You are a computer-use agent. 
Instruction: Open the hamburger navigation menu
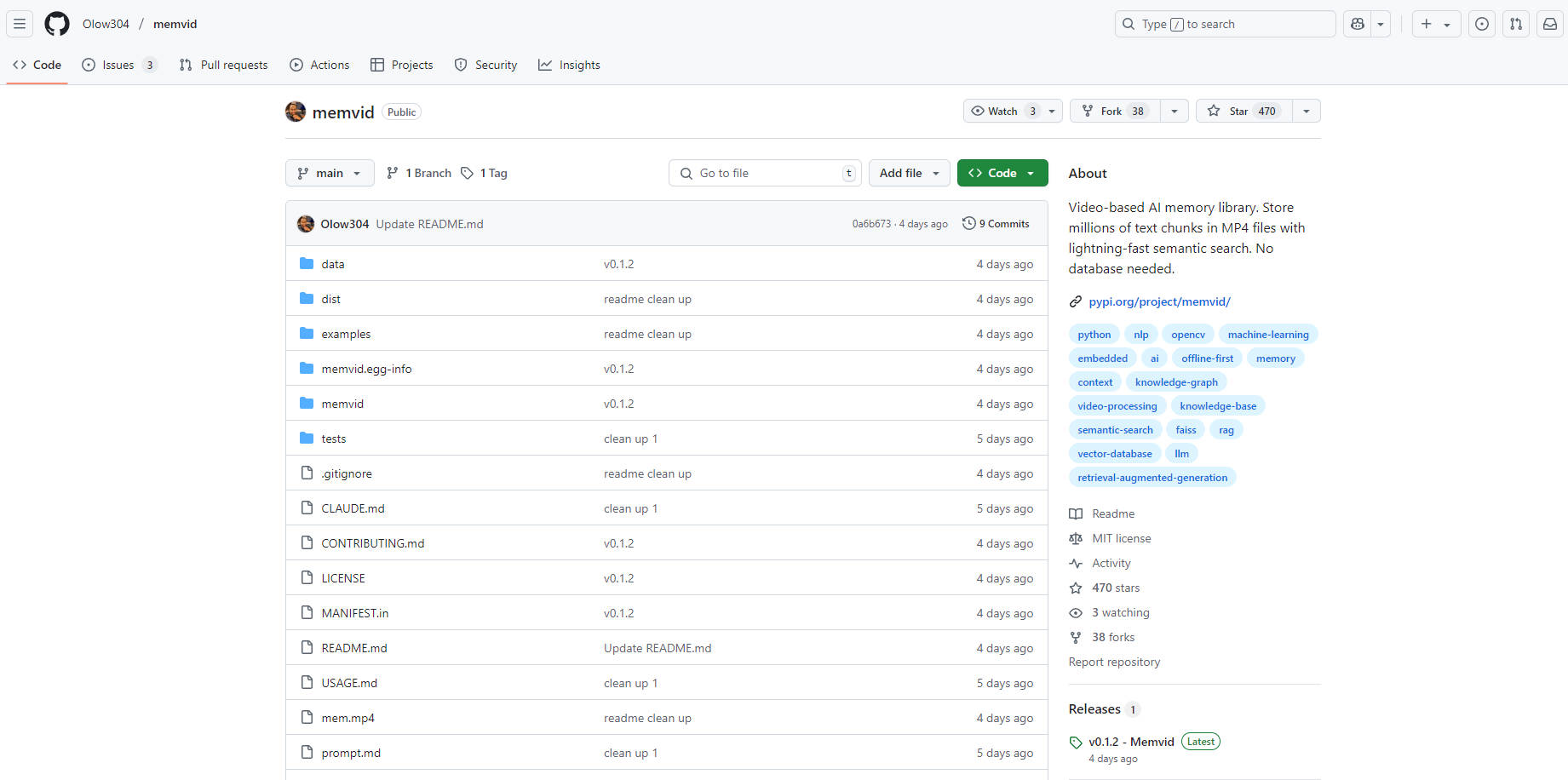click(20, 24)
